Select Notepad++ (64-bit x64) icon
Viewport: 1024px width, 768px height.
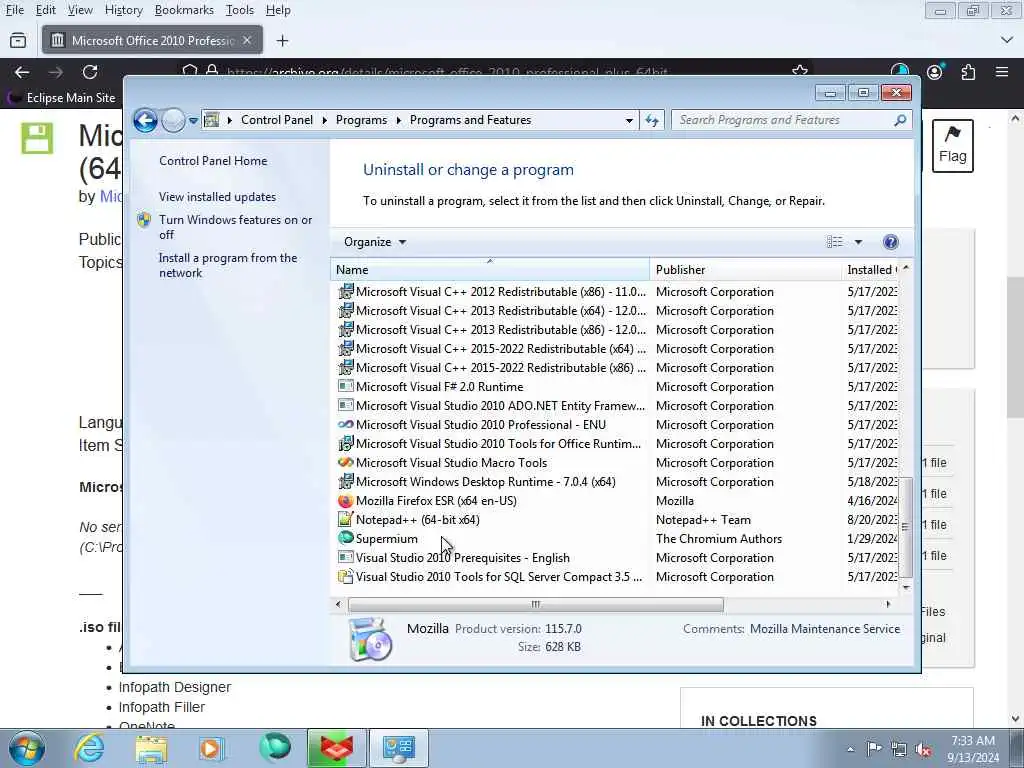point(345,520)
